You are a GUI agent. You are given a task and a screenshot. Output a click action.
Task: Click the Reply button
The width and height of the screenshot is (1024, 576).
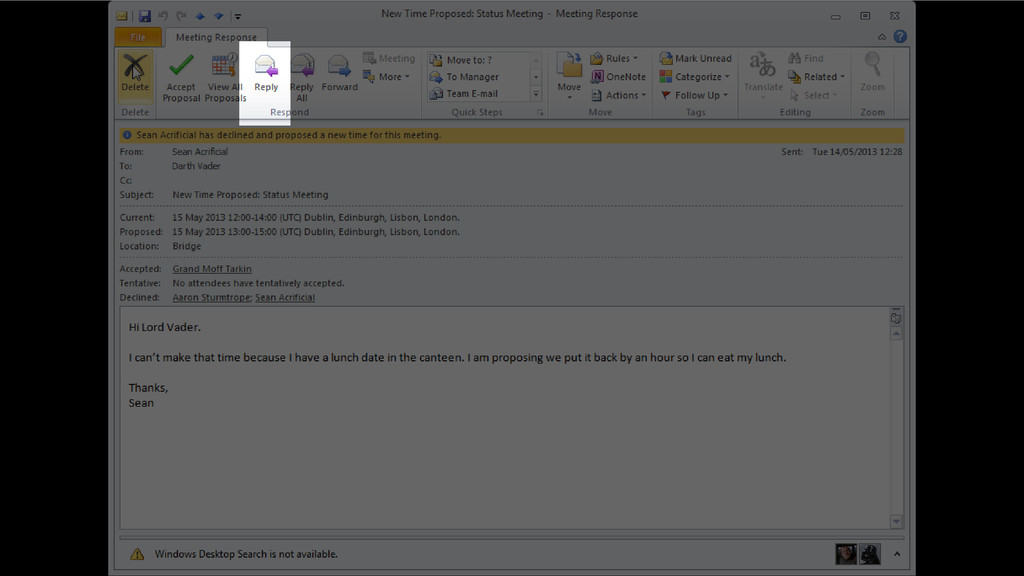pyautogui.click(x=266, y=73)
